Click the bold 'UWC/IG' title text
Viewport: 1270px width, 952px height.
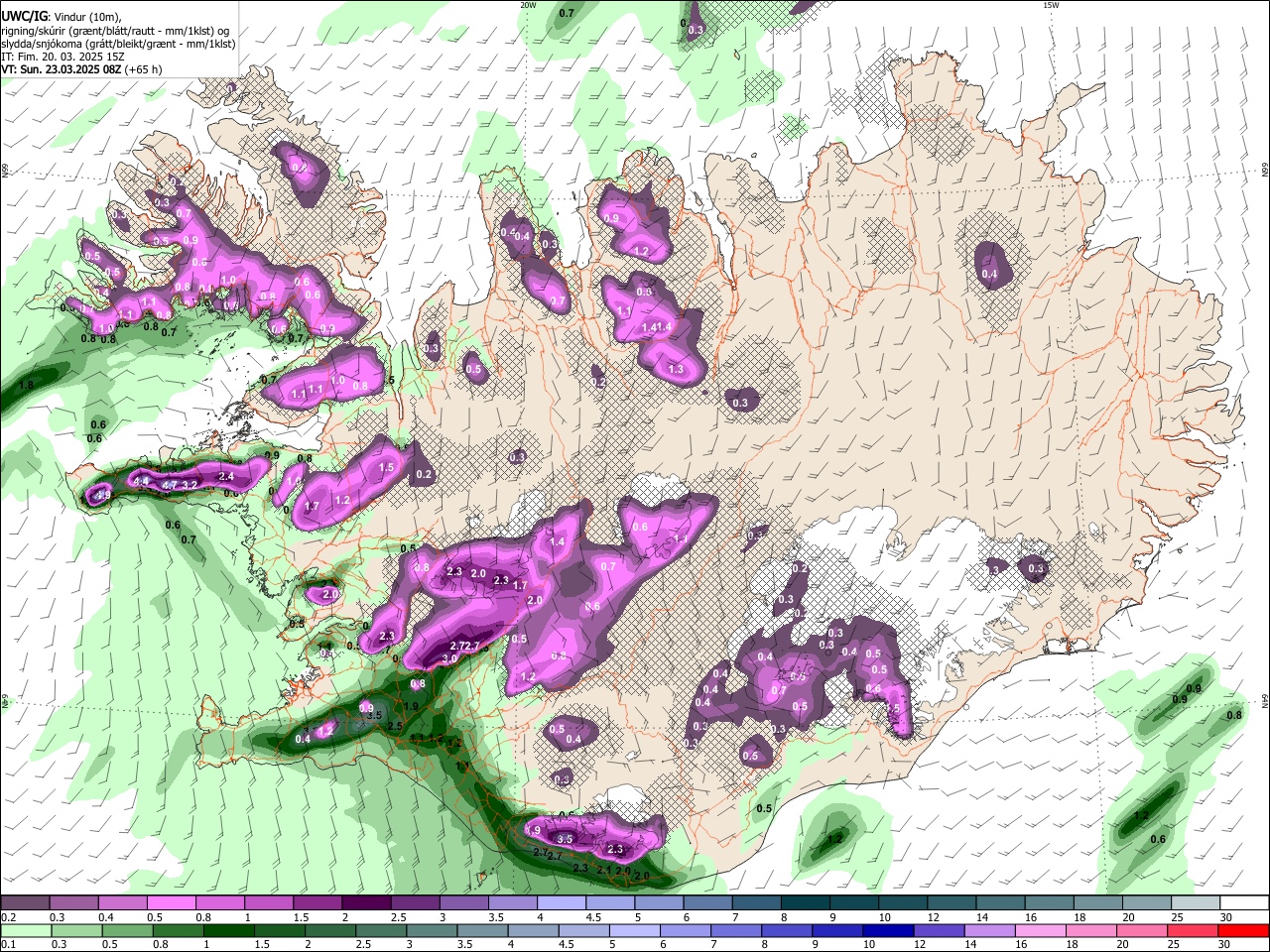coord(24,17)
